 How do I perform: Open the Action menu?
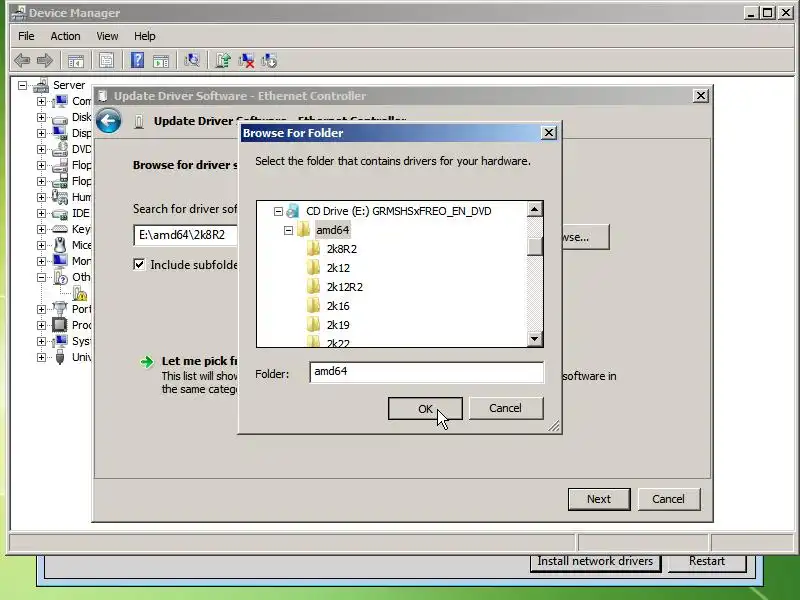(65, 36)
